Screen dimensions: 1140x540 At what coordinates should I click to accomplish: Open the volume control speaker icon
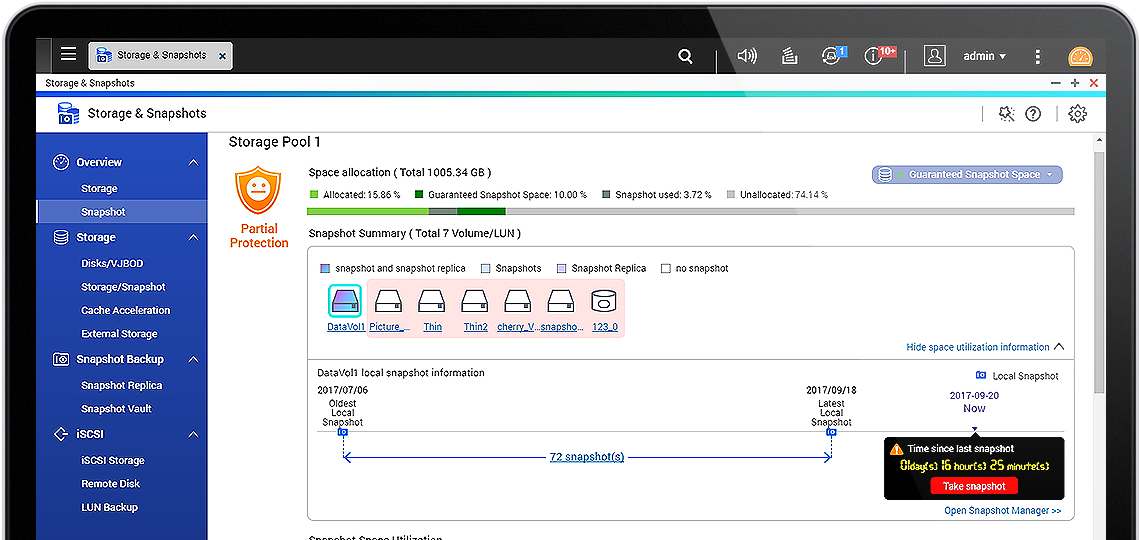(747, 56)
